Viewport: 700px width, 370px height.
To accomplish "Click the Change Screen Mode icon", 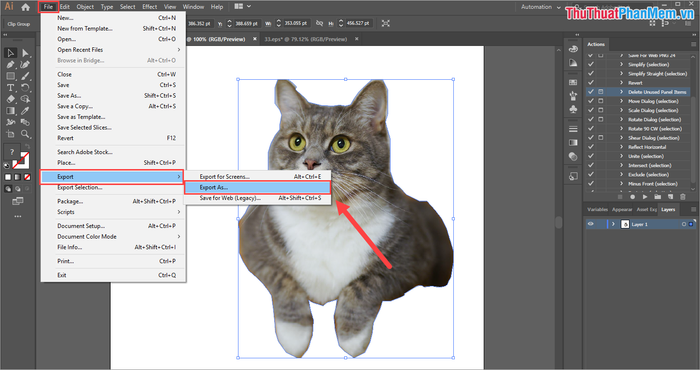I will coord(18,202).
